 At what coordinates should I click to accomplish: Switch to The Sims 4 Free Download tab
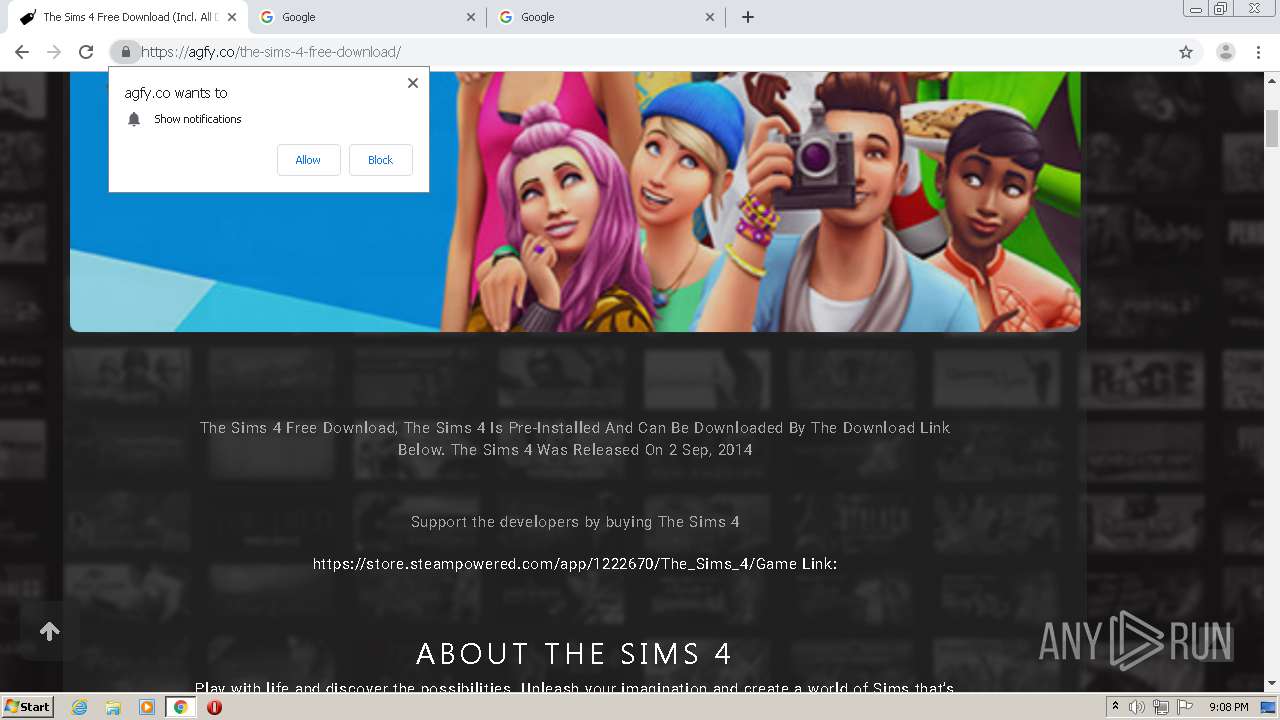[x=126, y=17]
